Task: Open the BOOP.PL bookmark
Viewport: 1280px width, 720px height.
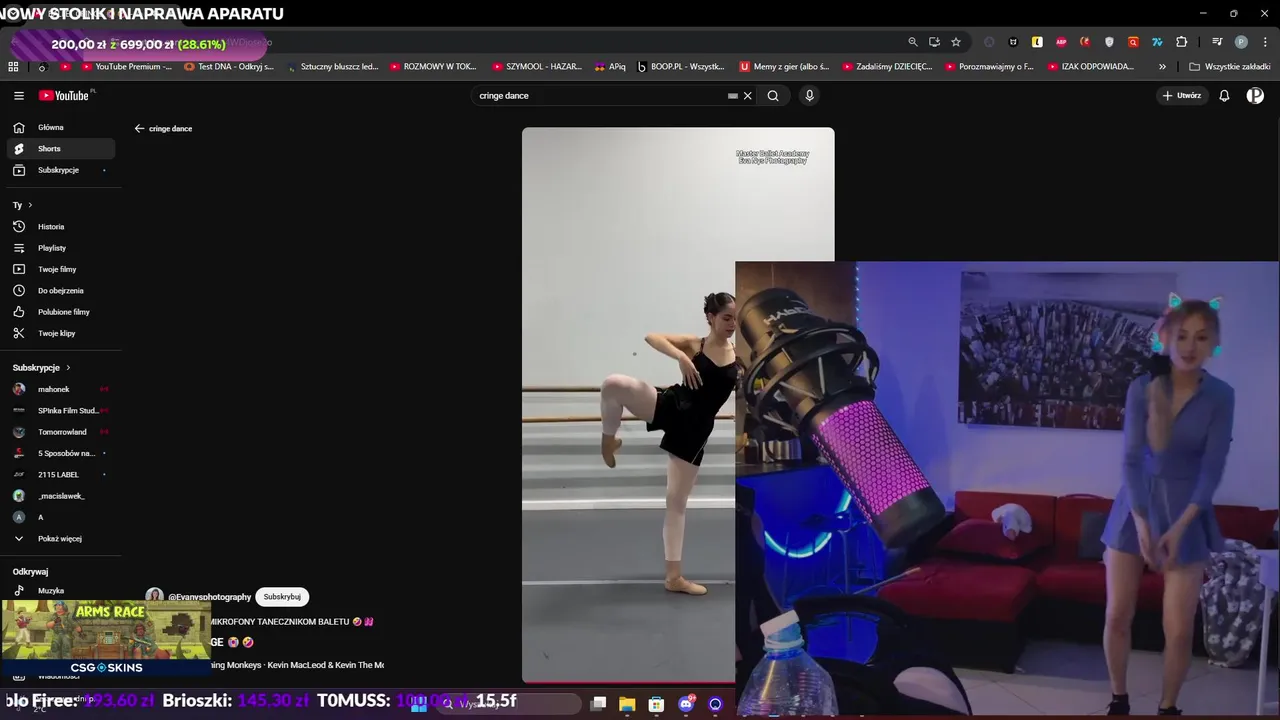Action: click(681, 67)
